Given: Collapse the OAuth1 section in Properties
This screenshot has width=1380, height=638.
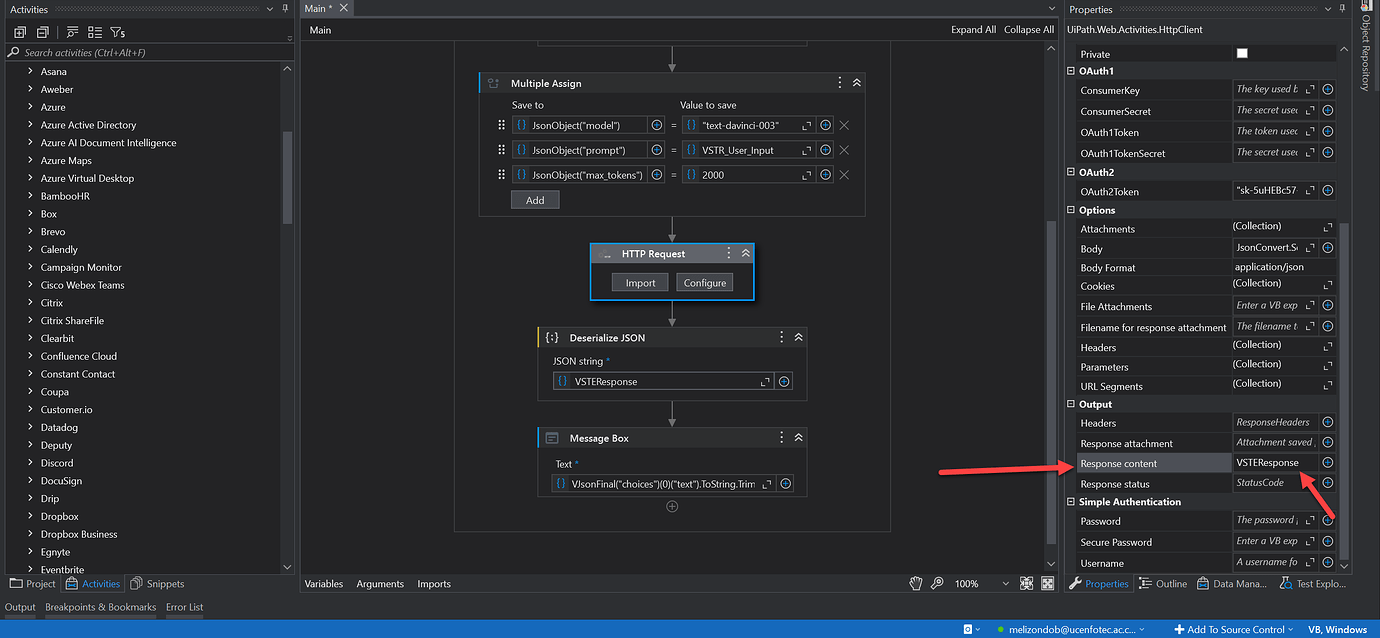Looking at the screenshot, I should tap(1071, 71).
